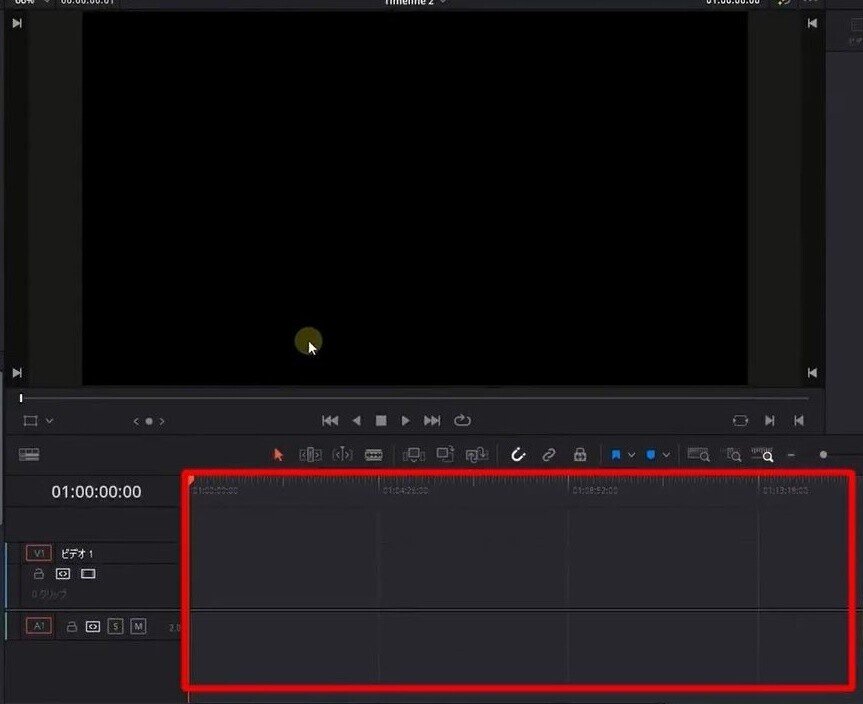Toggle linked selection chain icon
Image resolution: width=863 pixels, height=704 pixels.
pyautogui.click(x=549, y=455)
